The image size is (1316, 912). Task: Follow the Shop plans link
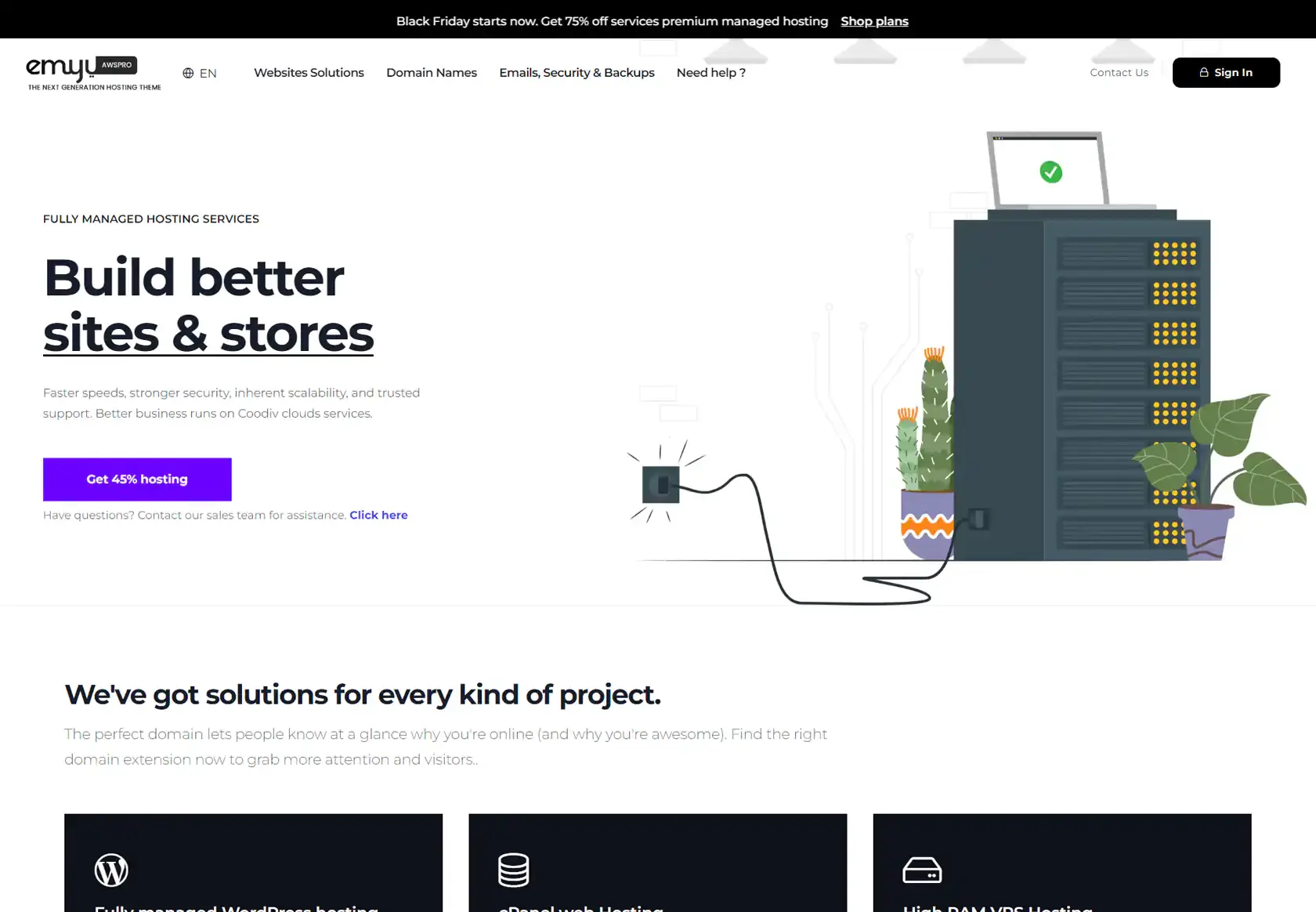(874, 21)
